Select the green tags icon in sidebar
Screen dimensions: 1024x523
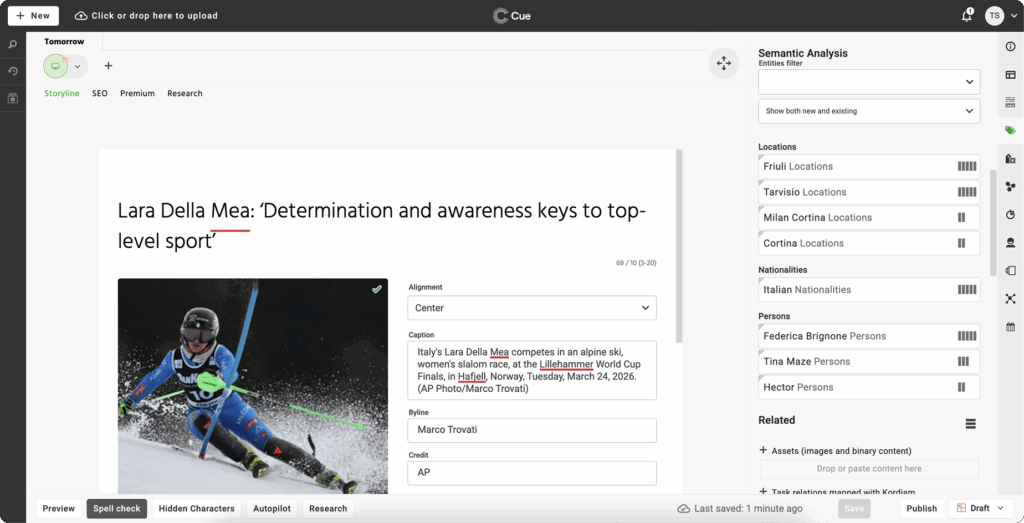[1010, 131]
